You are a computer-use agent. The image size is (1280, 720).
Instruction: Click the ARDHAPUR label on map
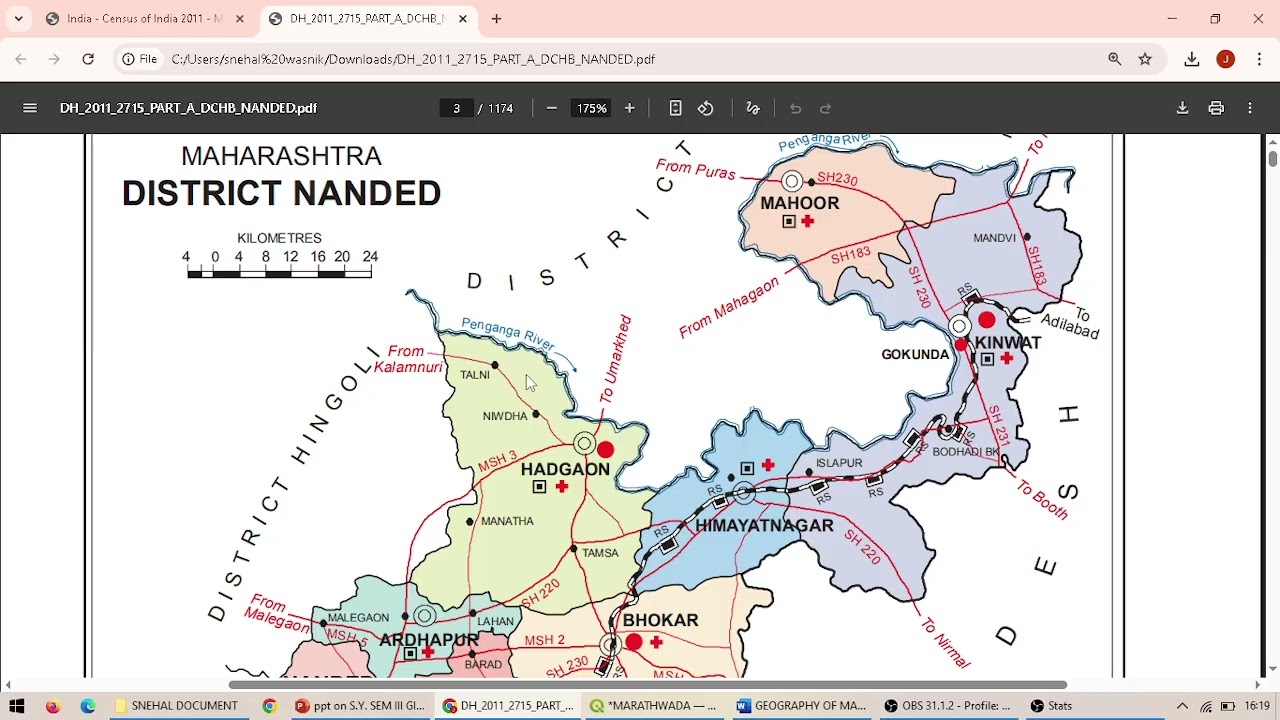point(429,640)
